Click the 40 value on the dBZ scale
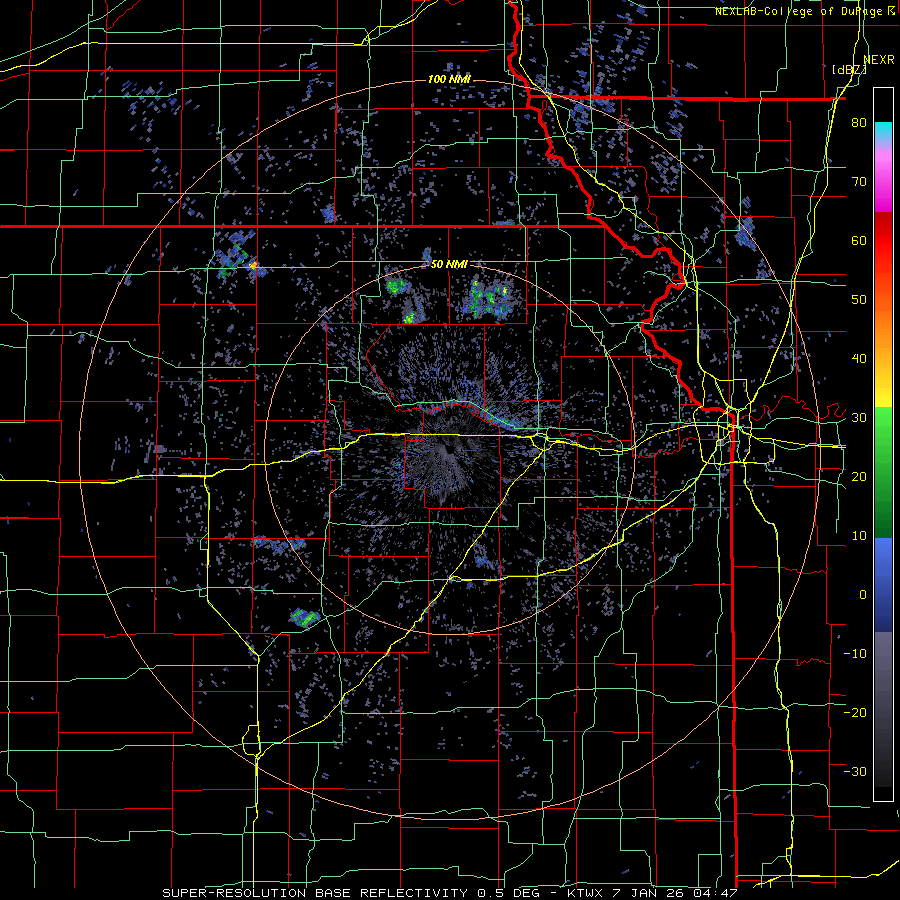900x900 pixels. tap(859, 359)
